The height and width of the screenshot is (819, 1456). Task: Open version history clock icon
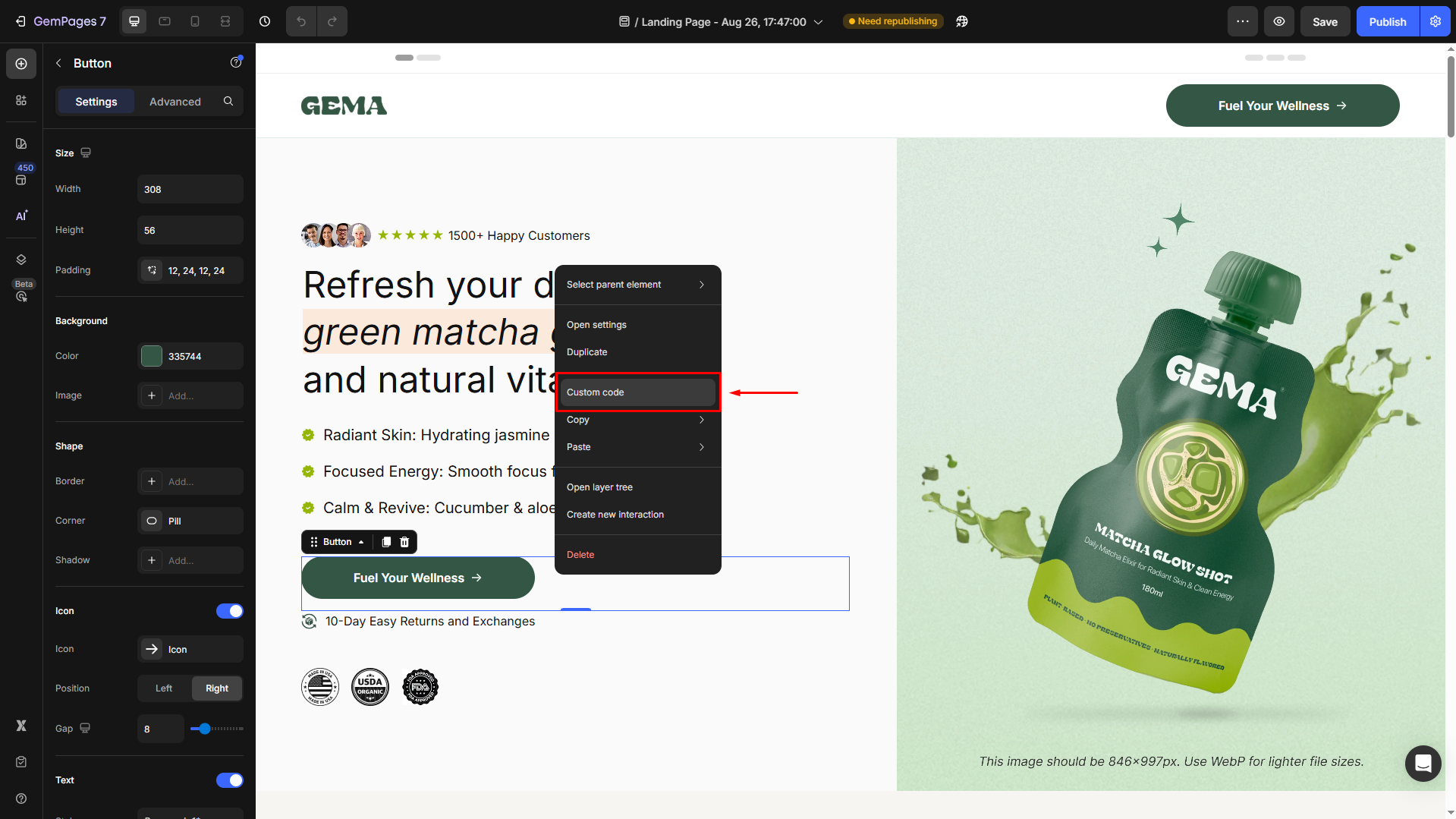click(265, 21)
